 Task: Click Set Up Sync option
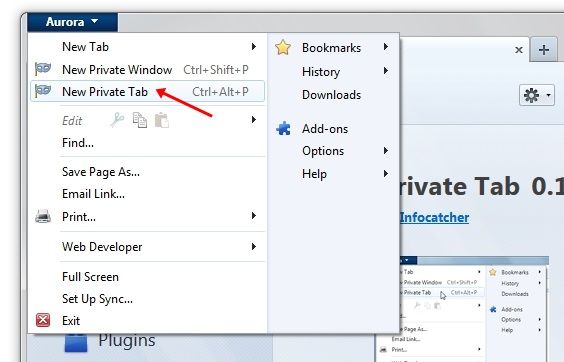click(97, 299)
